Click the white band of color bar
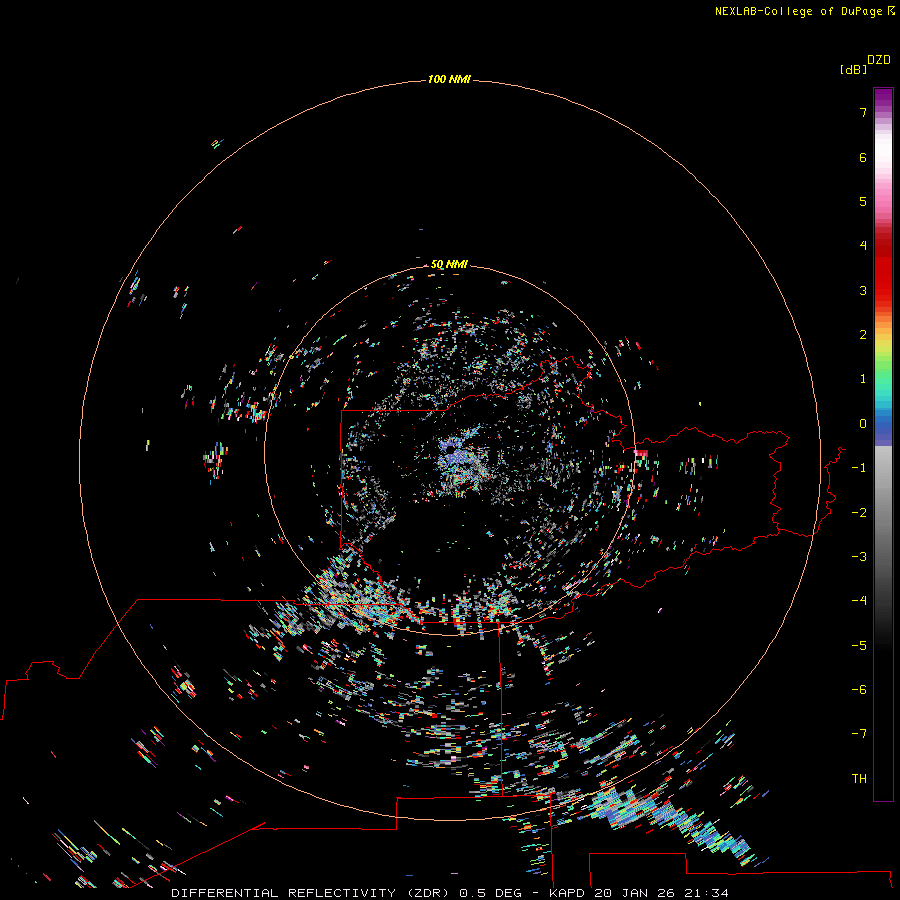The width and height of the screenshot is (900, 900). [883, 149]
